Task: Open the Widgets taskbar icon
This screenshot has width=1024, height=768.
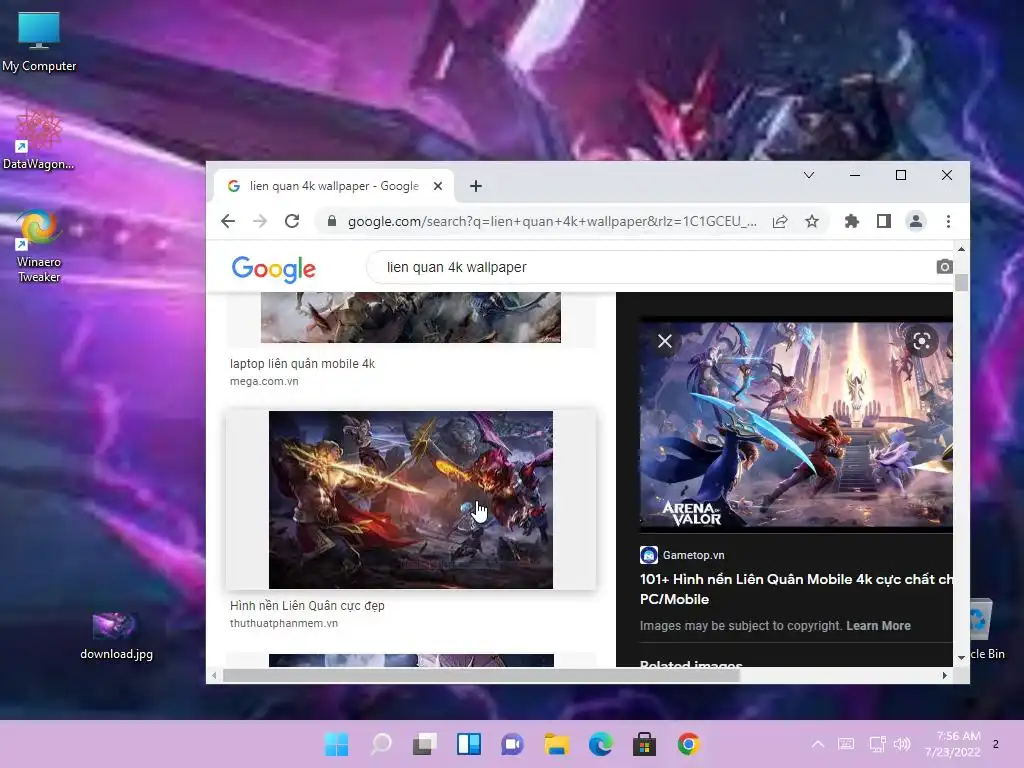Action: pos(469,744)
